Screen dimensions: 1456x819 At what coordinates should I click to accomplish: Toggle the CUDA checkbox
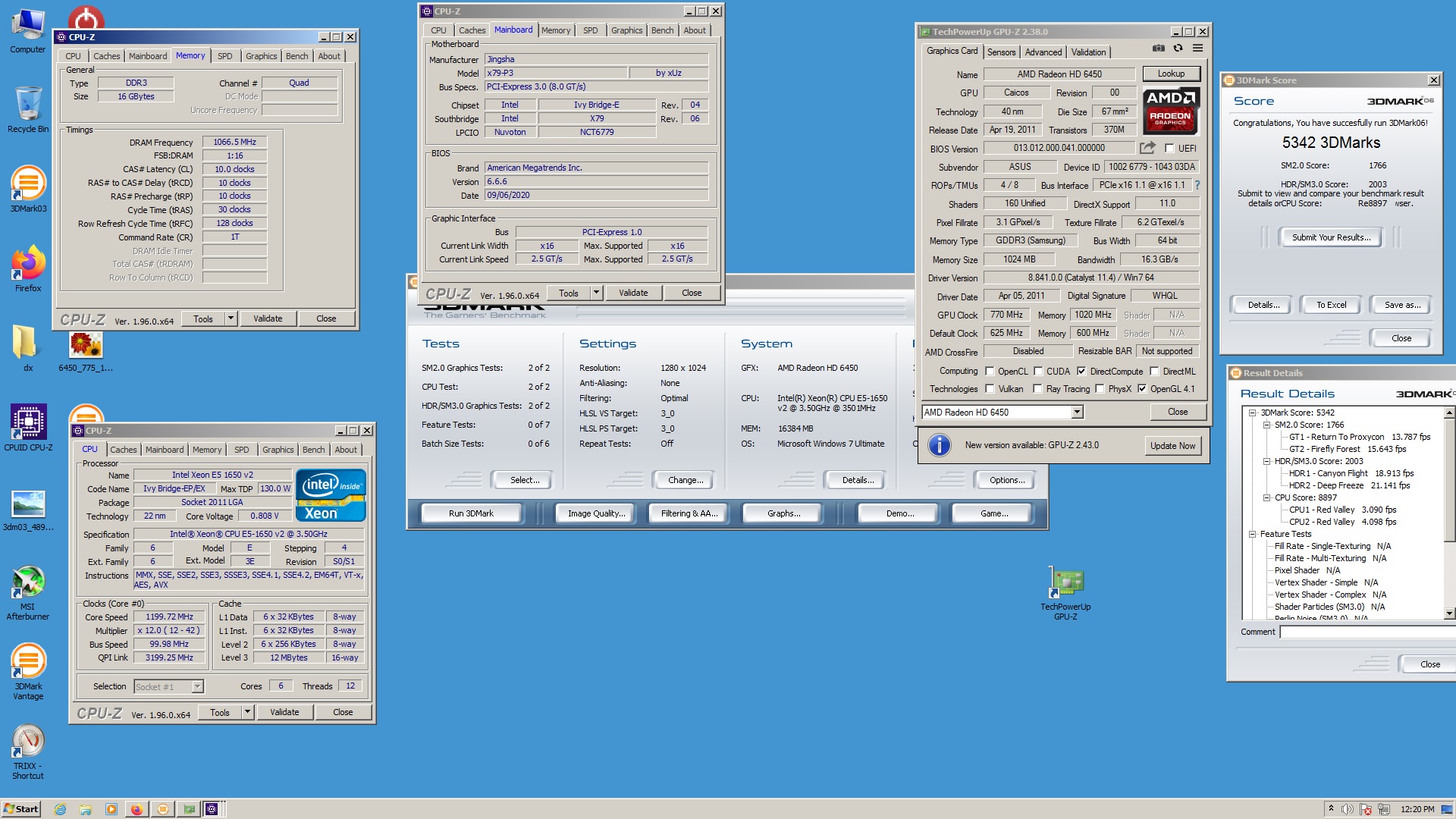tap(1038, 372)
